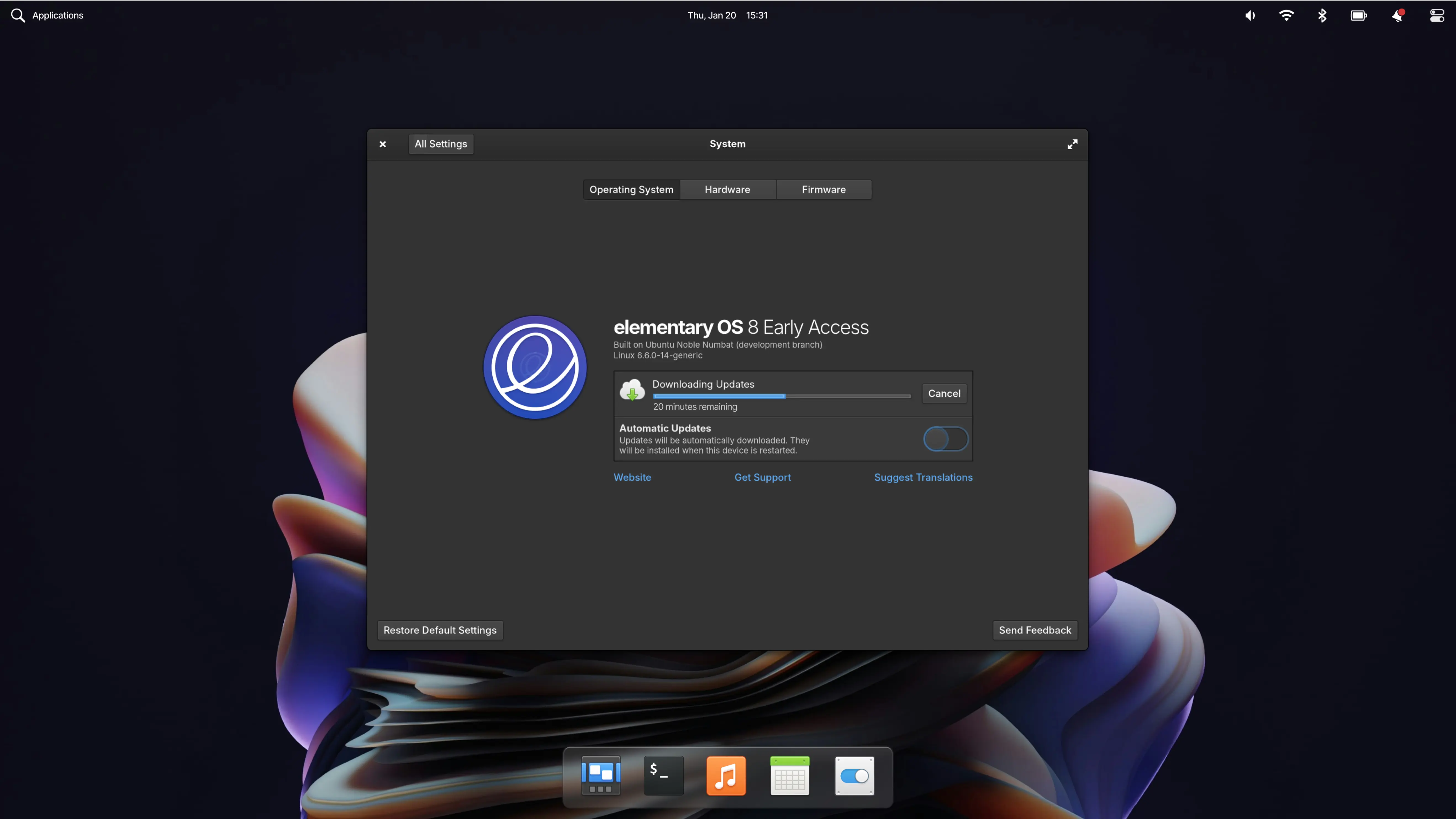
Task: Open the Bluetooth indicator
Action: 1322,15
